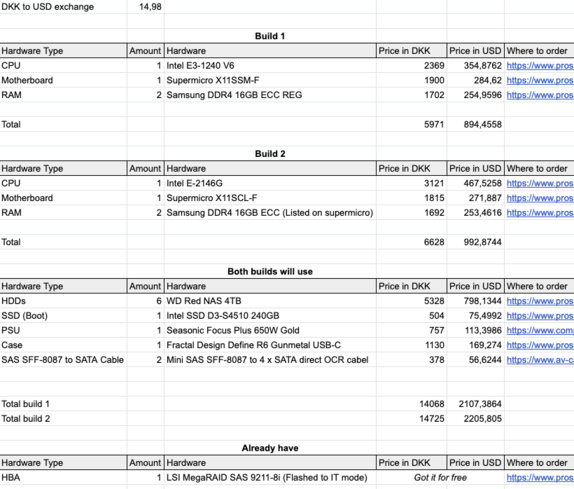The height and width of the screenshot is (489, 574).
Task: Select the E3-1240 V6 USD price 354,8762
Action: point(476,66)
